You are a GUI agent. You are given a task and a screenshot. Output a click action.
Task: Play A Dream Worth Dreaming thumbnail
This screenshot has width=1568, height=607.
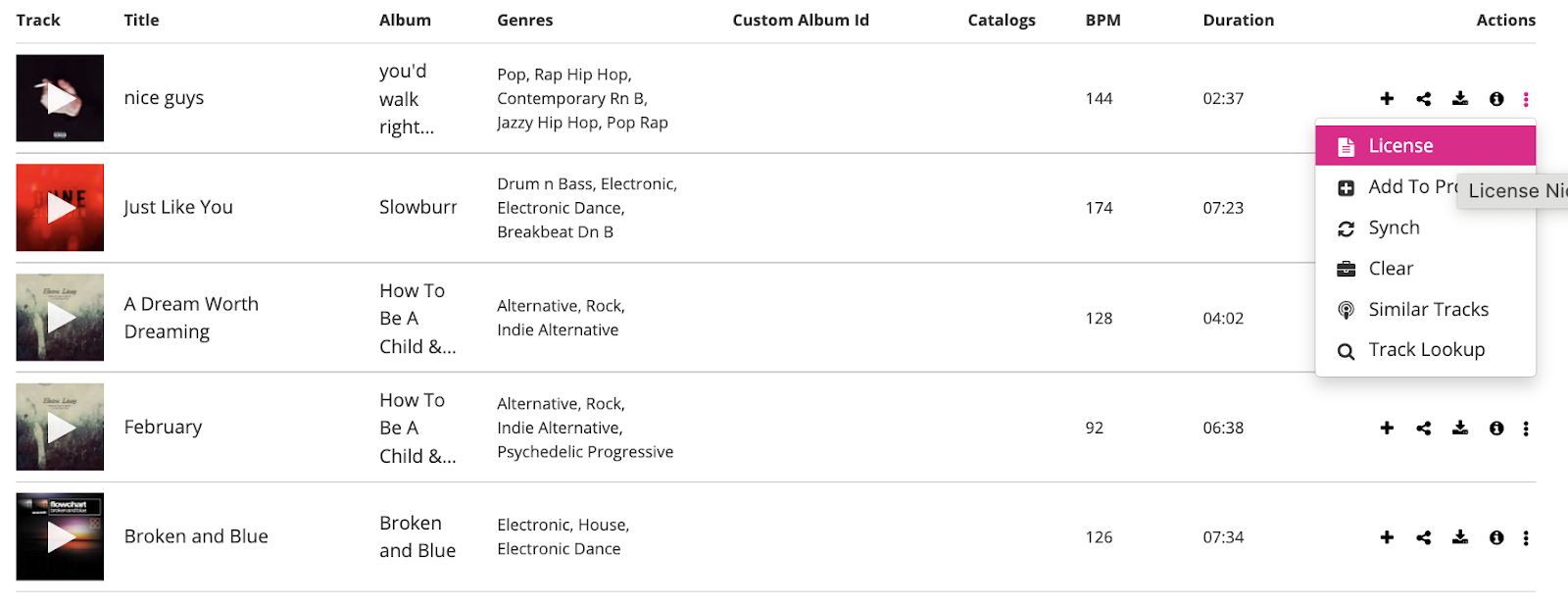click(x=60, y=318)
